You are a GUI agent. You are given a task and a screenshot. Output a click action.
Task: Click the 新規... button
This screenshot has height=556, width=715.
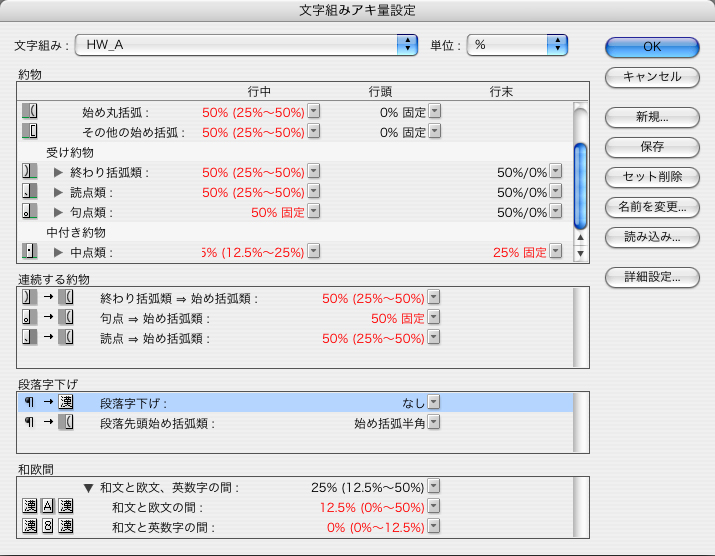coord(652,117)
